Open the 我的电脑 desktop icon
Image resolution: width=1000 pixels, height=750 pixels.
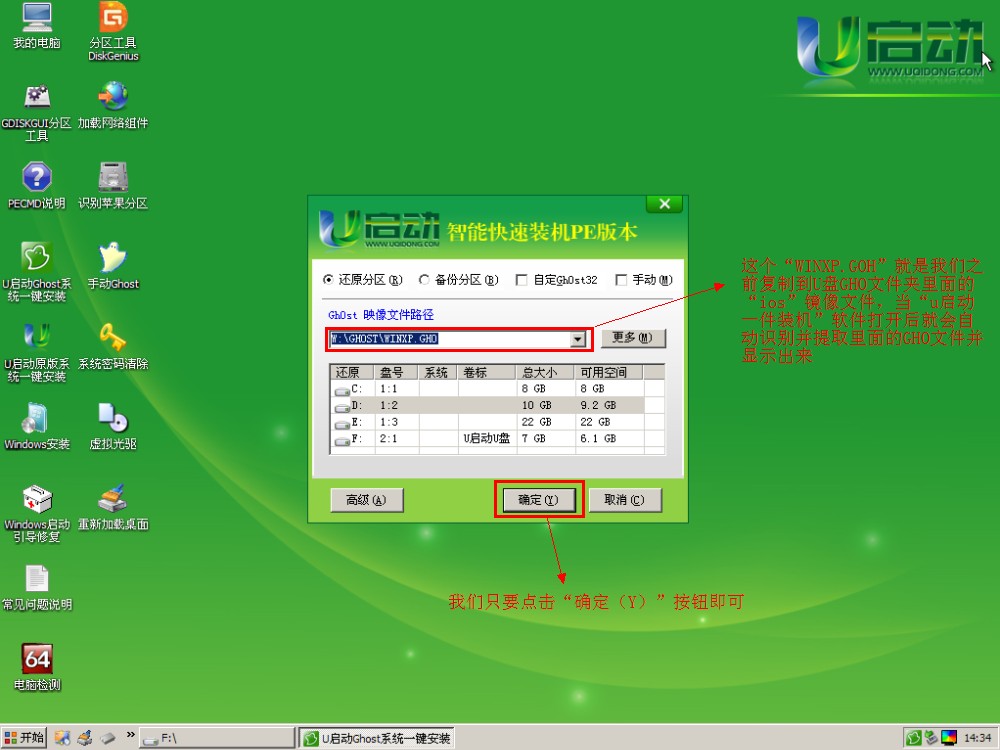pyautogui.click(x=37, y=26)
